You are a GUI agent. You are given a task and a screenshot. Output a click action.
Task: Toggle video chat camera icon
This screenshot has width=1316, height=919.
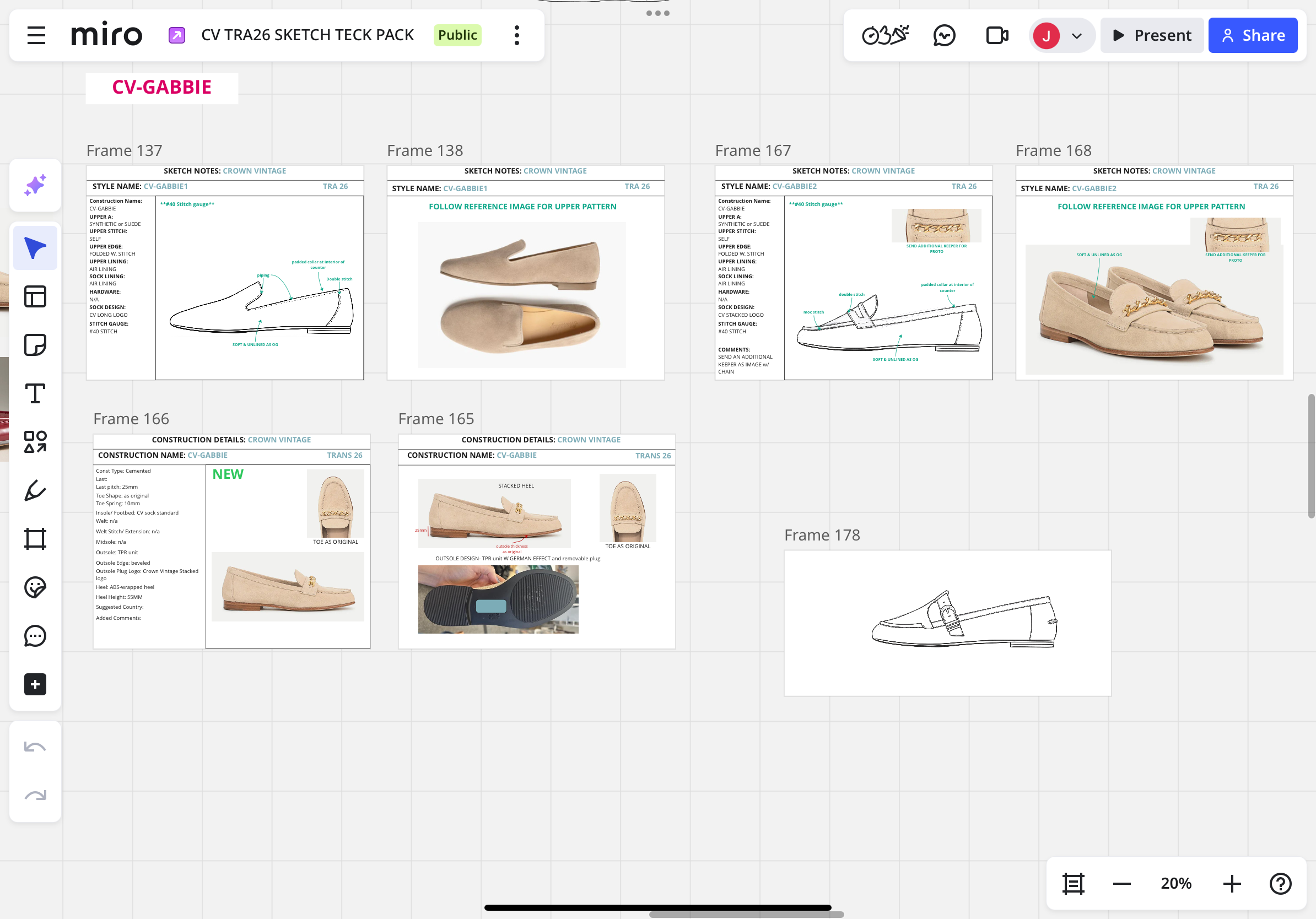(x=997, y=35)
